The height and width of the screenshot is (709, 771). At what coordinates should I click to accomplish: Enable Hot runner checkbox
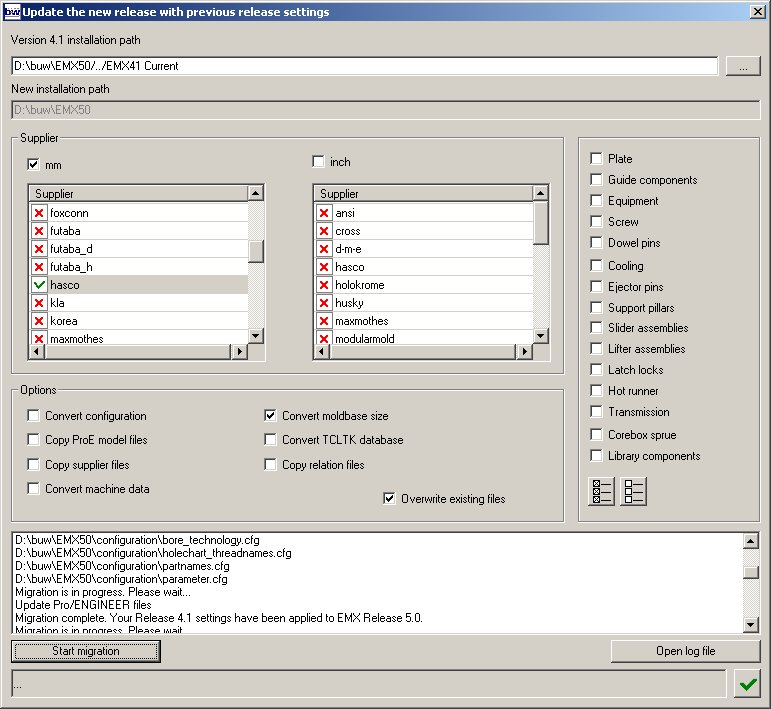(596, 390)
